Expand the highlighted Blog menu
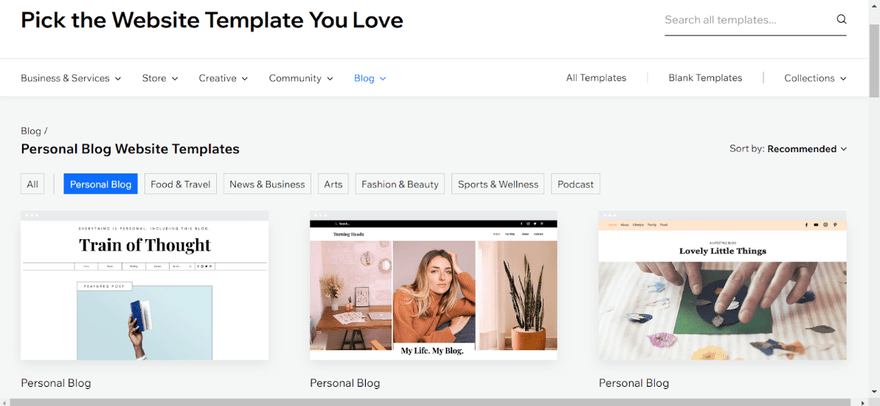Screen dimensions: 880x406 tap(370, 78)
